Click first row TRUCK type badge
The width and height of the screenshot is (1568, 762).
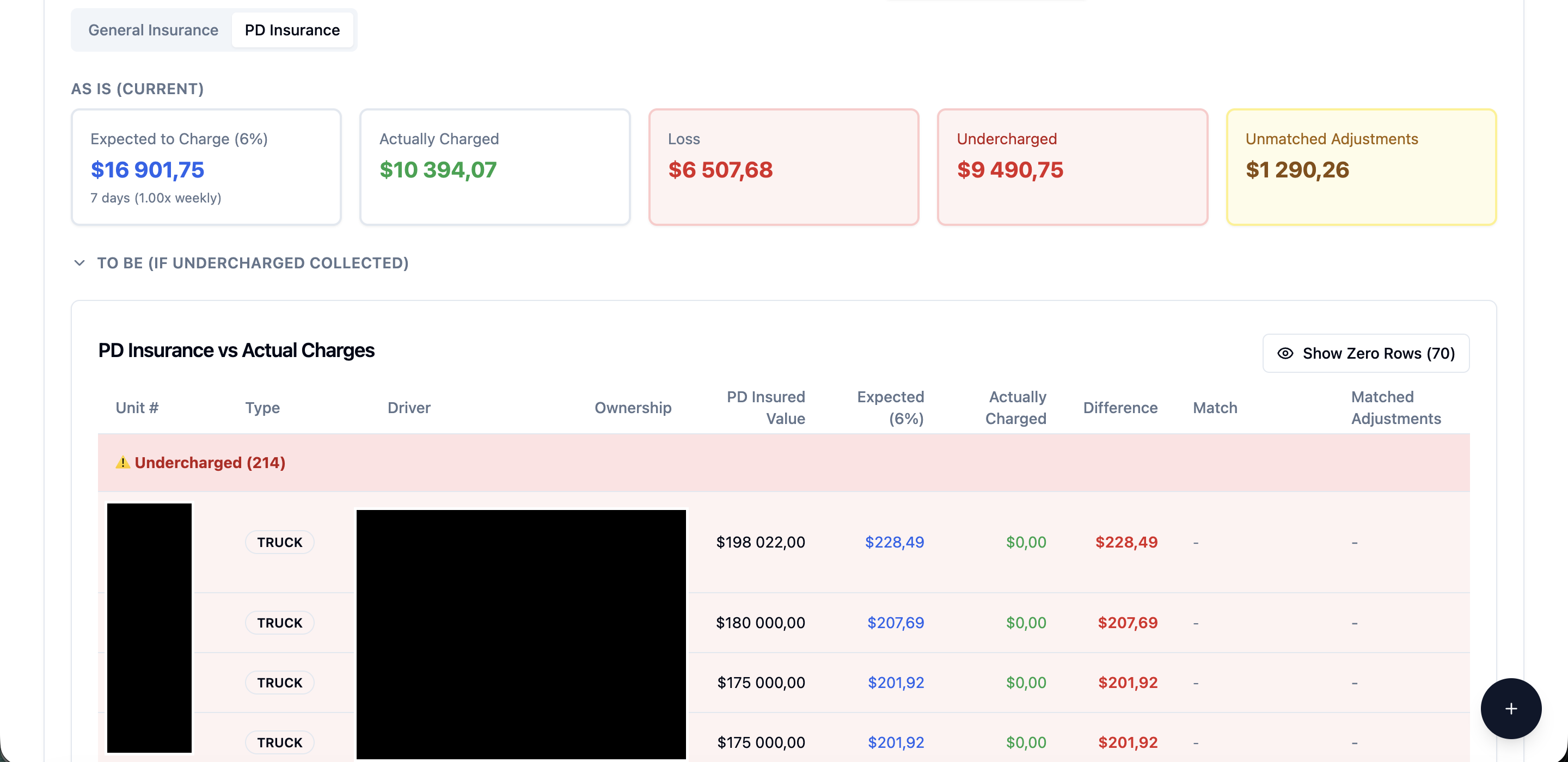pyautogui.click(x=279, y=542)
